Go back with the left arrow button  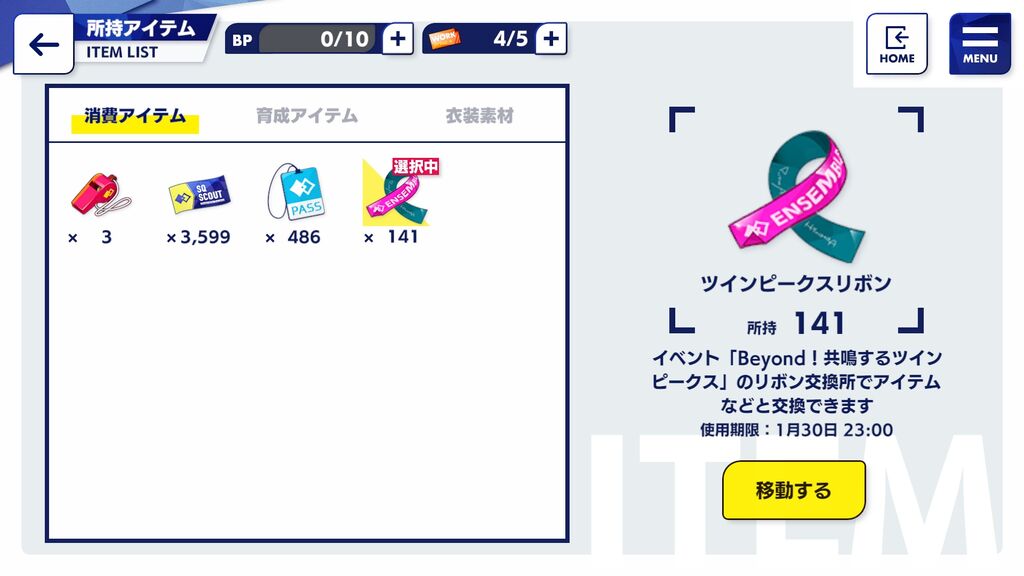[x=43, y=44]
